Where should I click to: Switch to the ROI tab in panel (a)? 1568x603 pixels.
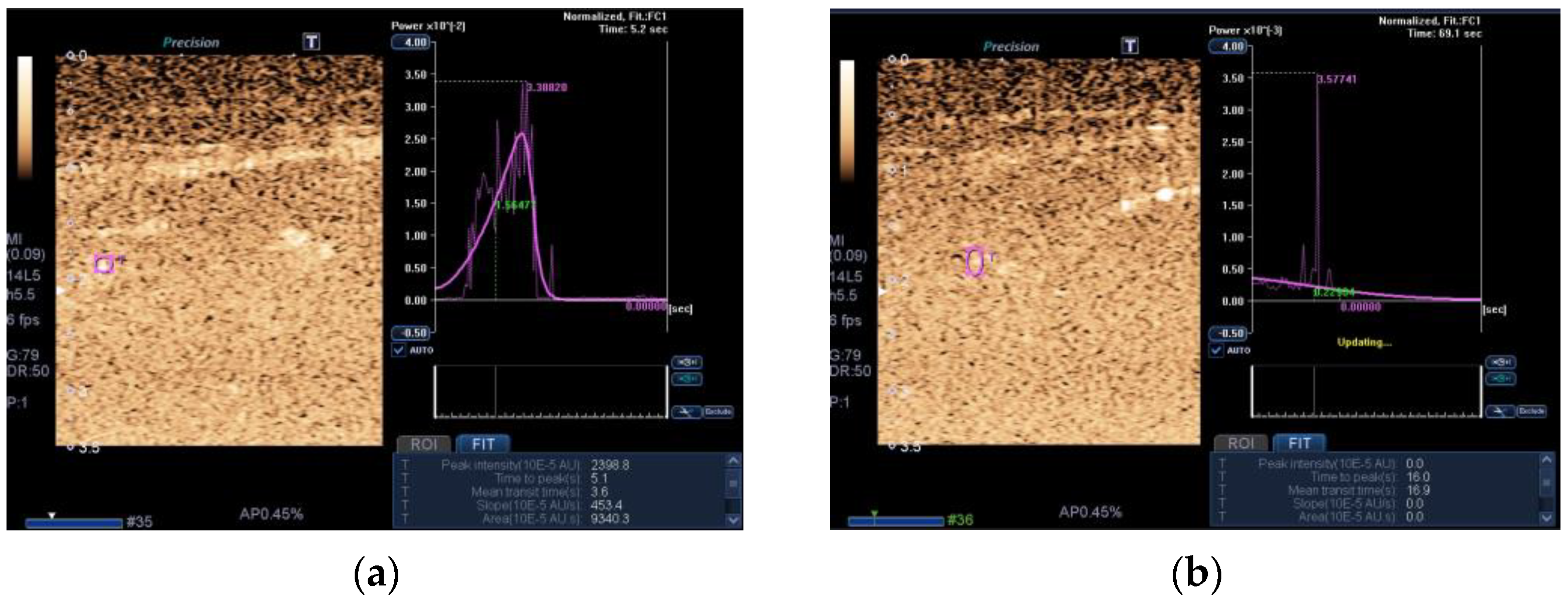(424, 444)
